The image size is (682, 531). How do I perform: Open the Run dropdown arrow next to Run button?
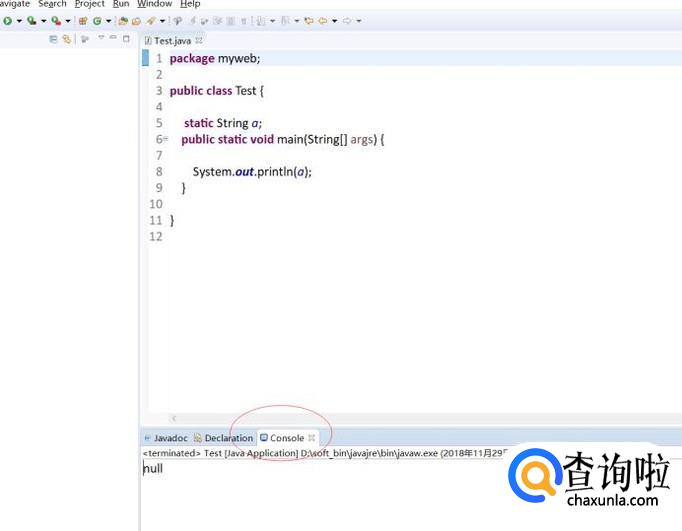click(x=18, y=21)
